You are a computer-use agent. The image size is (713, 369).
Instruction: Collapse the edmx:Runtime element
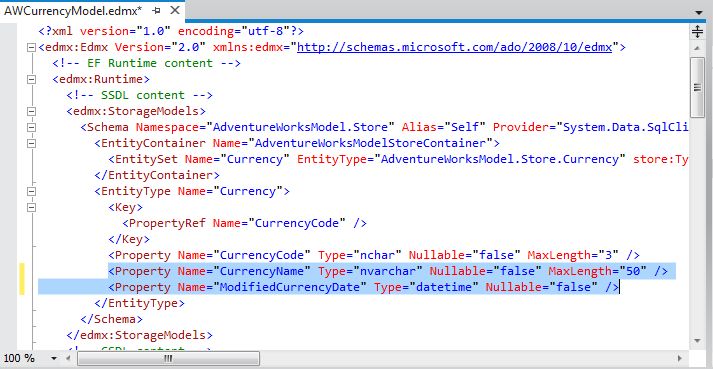click(x=31, y=79)
